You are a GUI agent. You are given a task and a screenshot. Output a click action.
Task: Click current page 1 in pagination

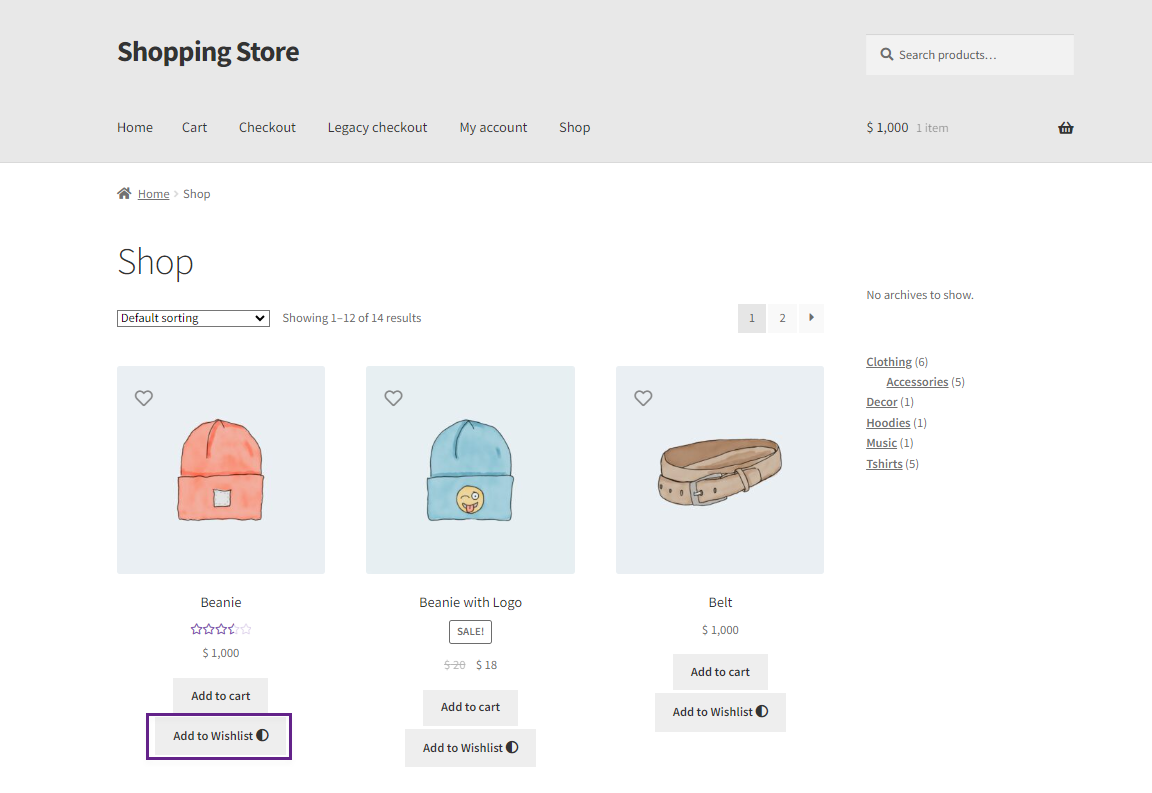point(752,318)
